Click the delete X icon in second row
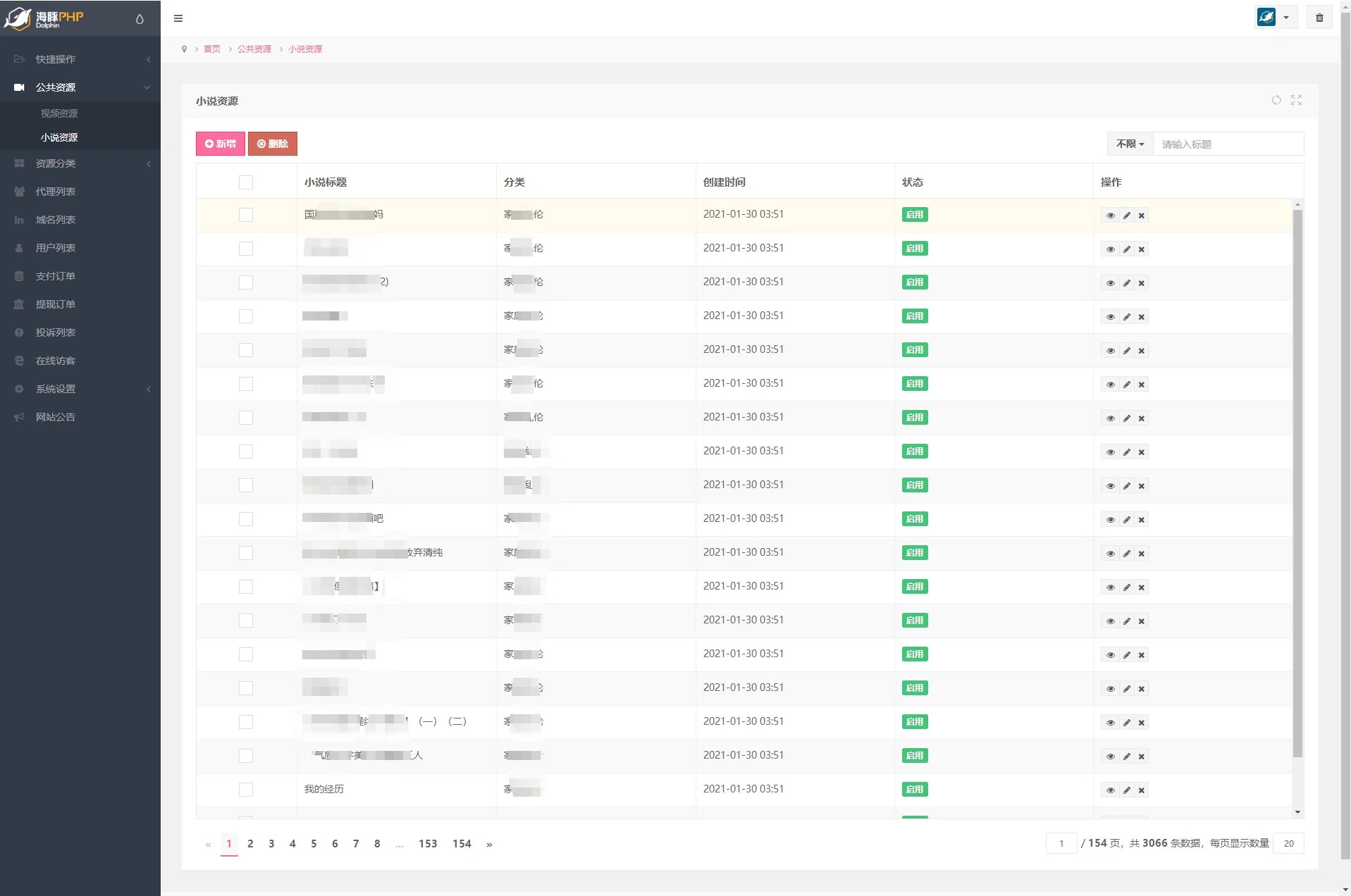The image size is (1351, 896). tap(1142, 249)
